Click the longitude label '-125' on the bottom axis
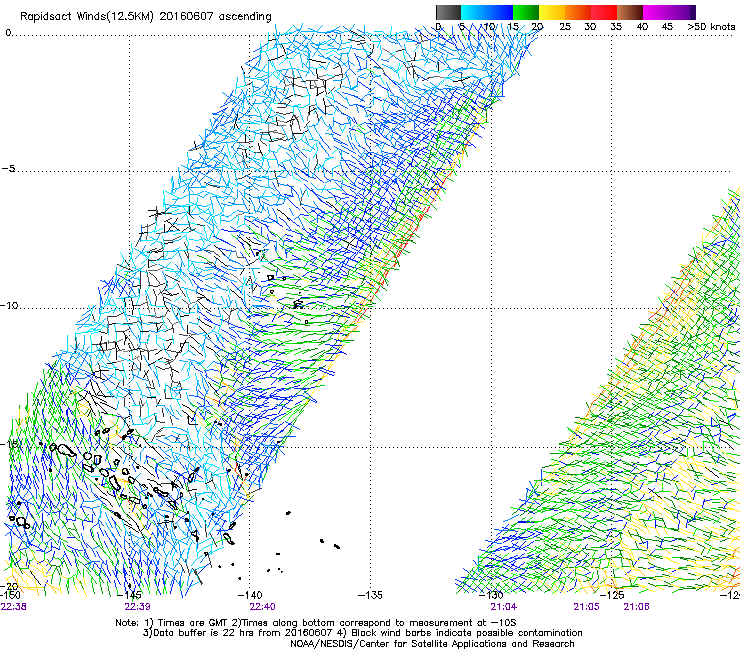The width and height of the screenshot is (740, 650). 612,595
